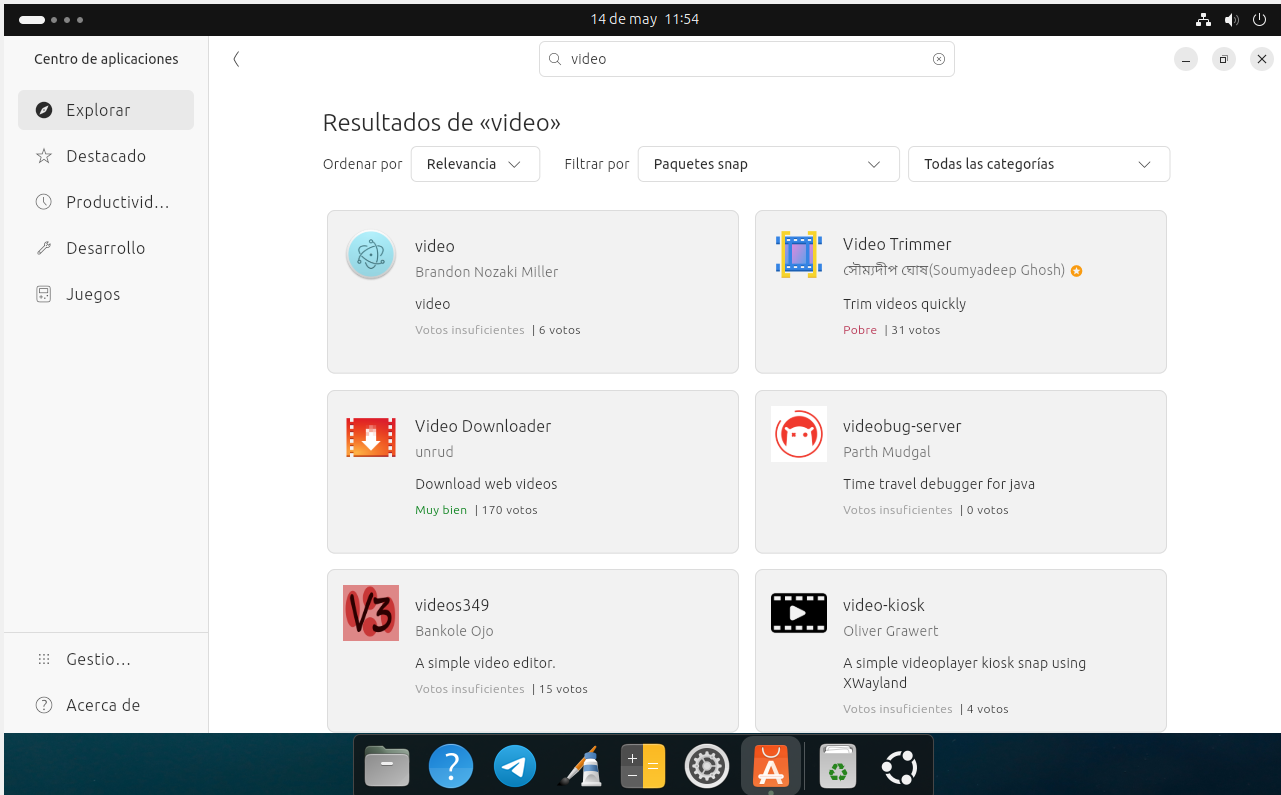Image resolution: width=1281 pixels, height=795 pixels.
Task: Click the search input field
Action: 745,59
